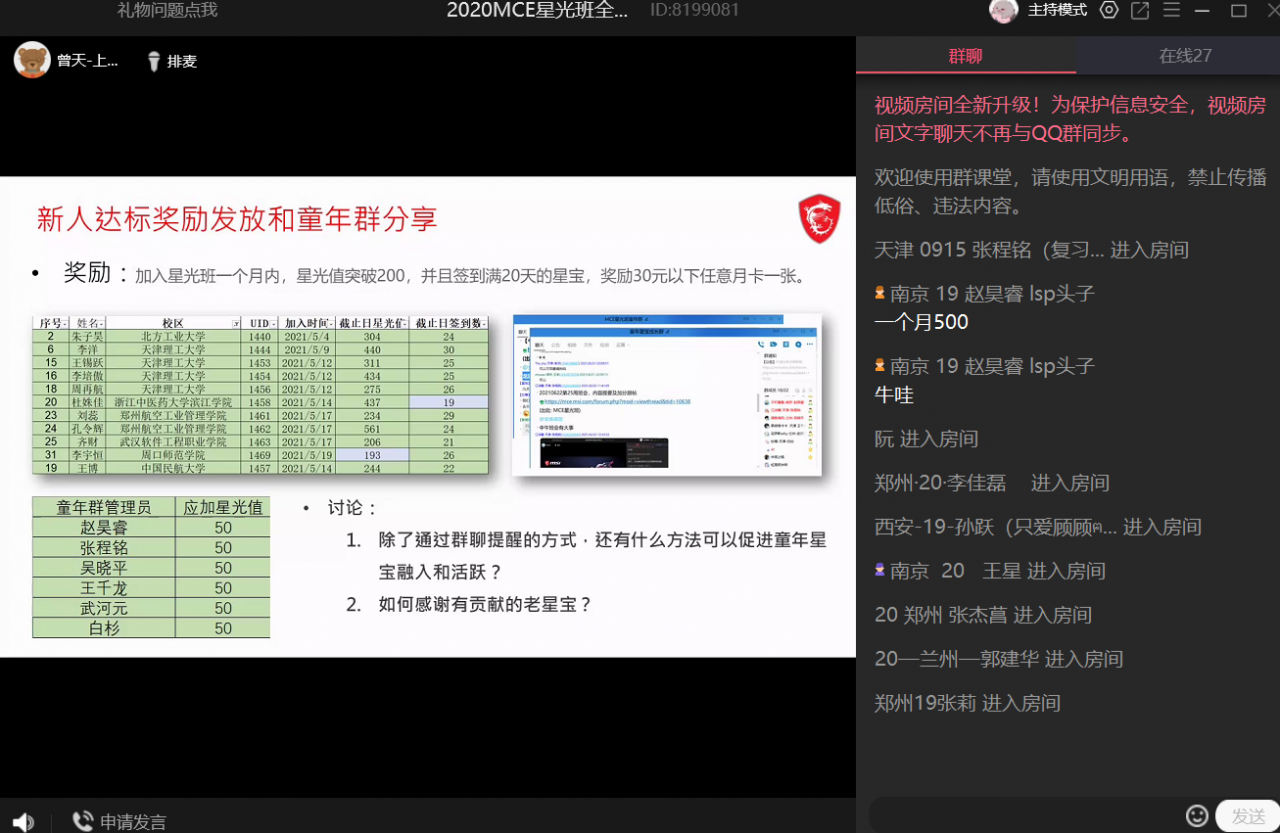This screenshot has width=1280, height=833.
Task: Click the microphone icon next to 排麦
Action: (x=154, y=61)
